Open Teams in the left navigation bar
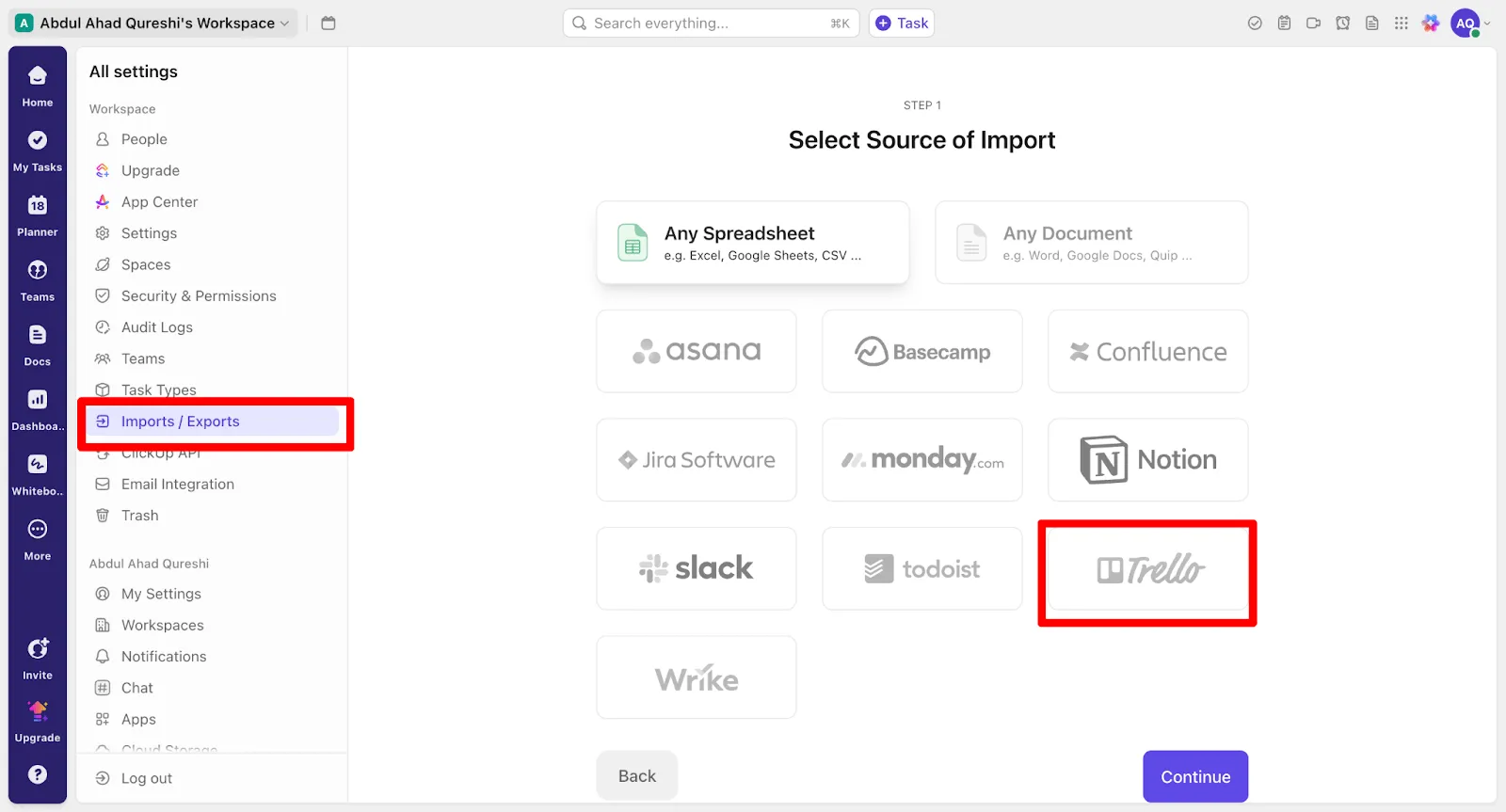This screenshot has width=1506, height=812. point(38,280)
